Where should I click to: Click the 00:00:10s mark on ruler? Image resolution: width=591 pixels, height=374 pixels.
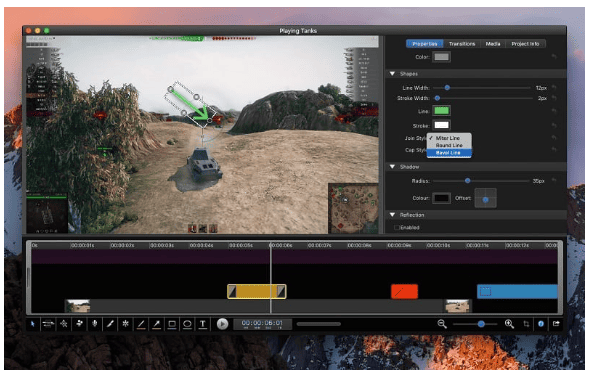click(439, 245)
